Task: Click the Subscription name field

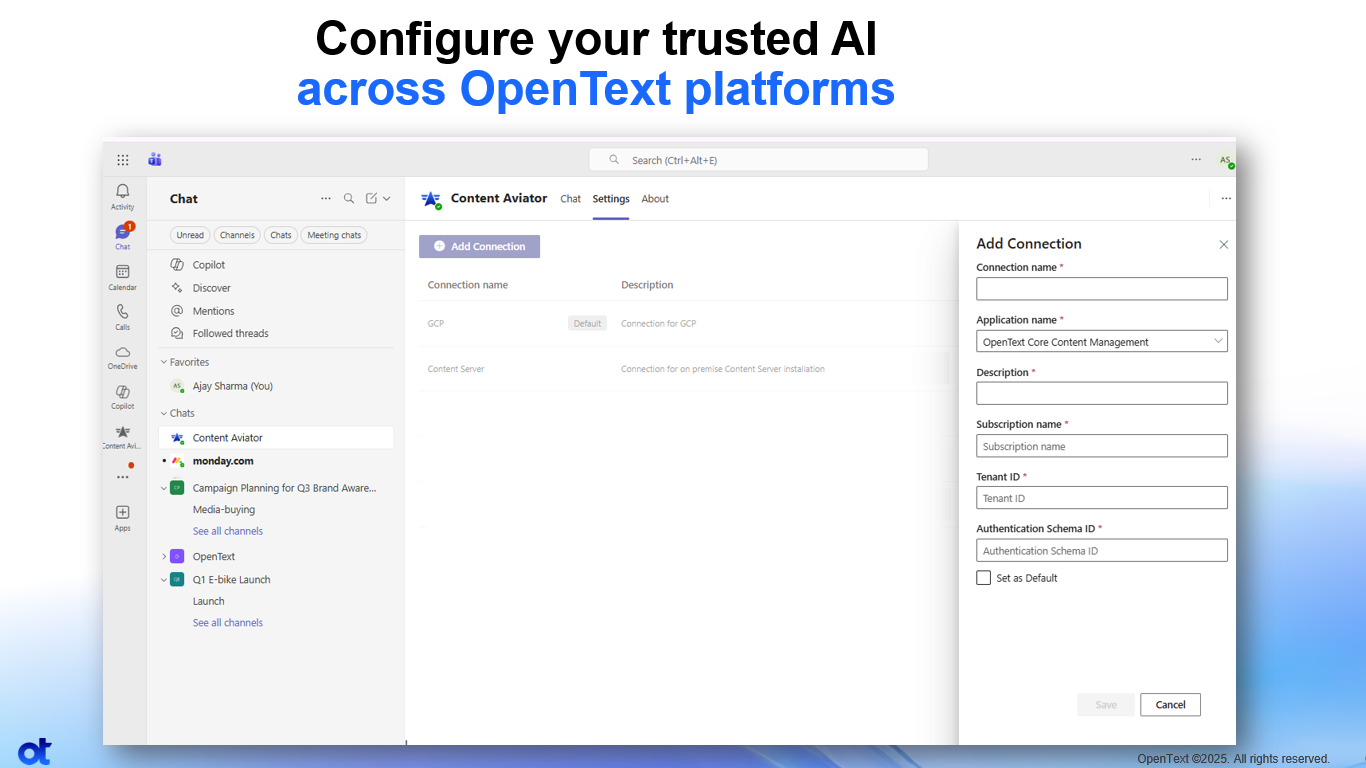Action: pyautogui.click(x=1102, y=446)
